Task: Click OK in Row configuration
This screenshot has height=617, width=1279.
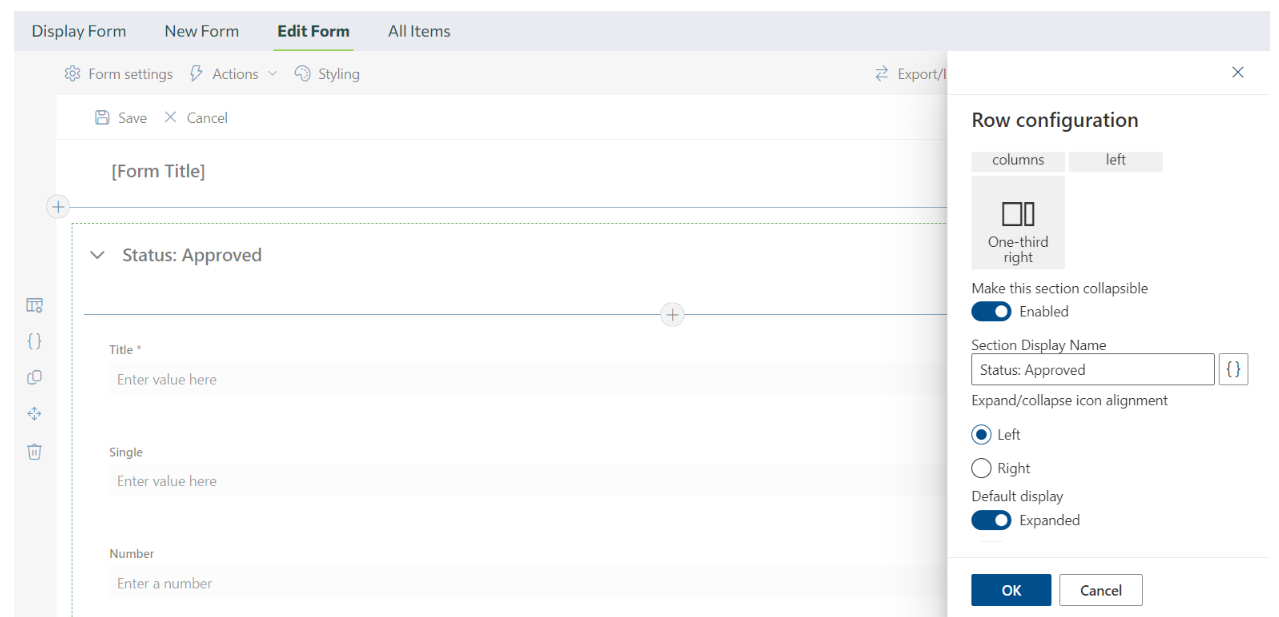Action: pos(1011,590)
